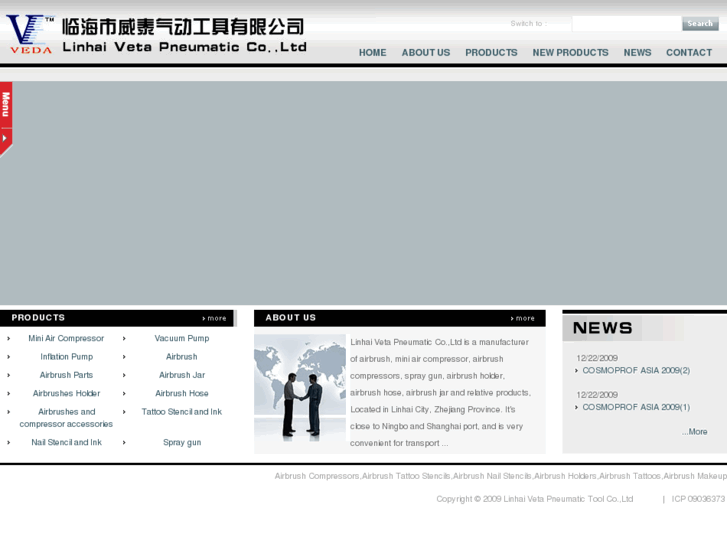The image size is (727, 545).
Task: Open Airbrushes Holder category
Action: (x=66, y=393)
